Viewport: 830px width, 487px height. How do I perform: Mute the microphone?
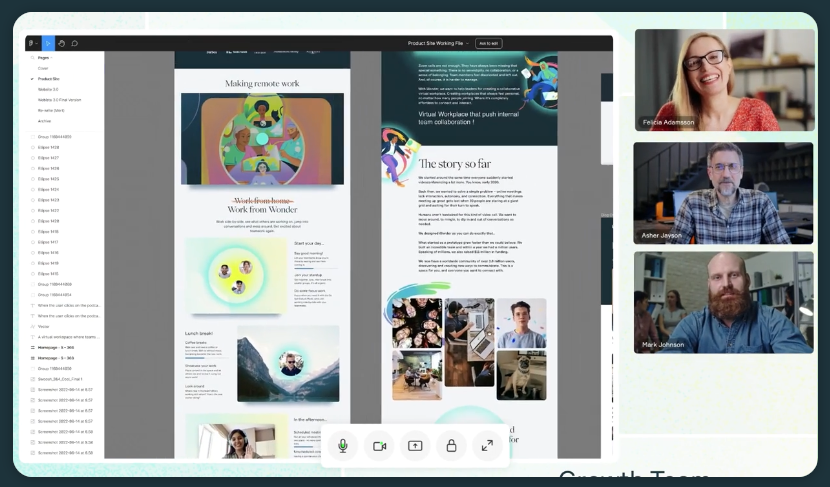(342, 445)
